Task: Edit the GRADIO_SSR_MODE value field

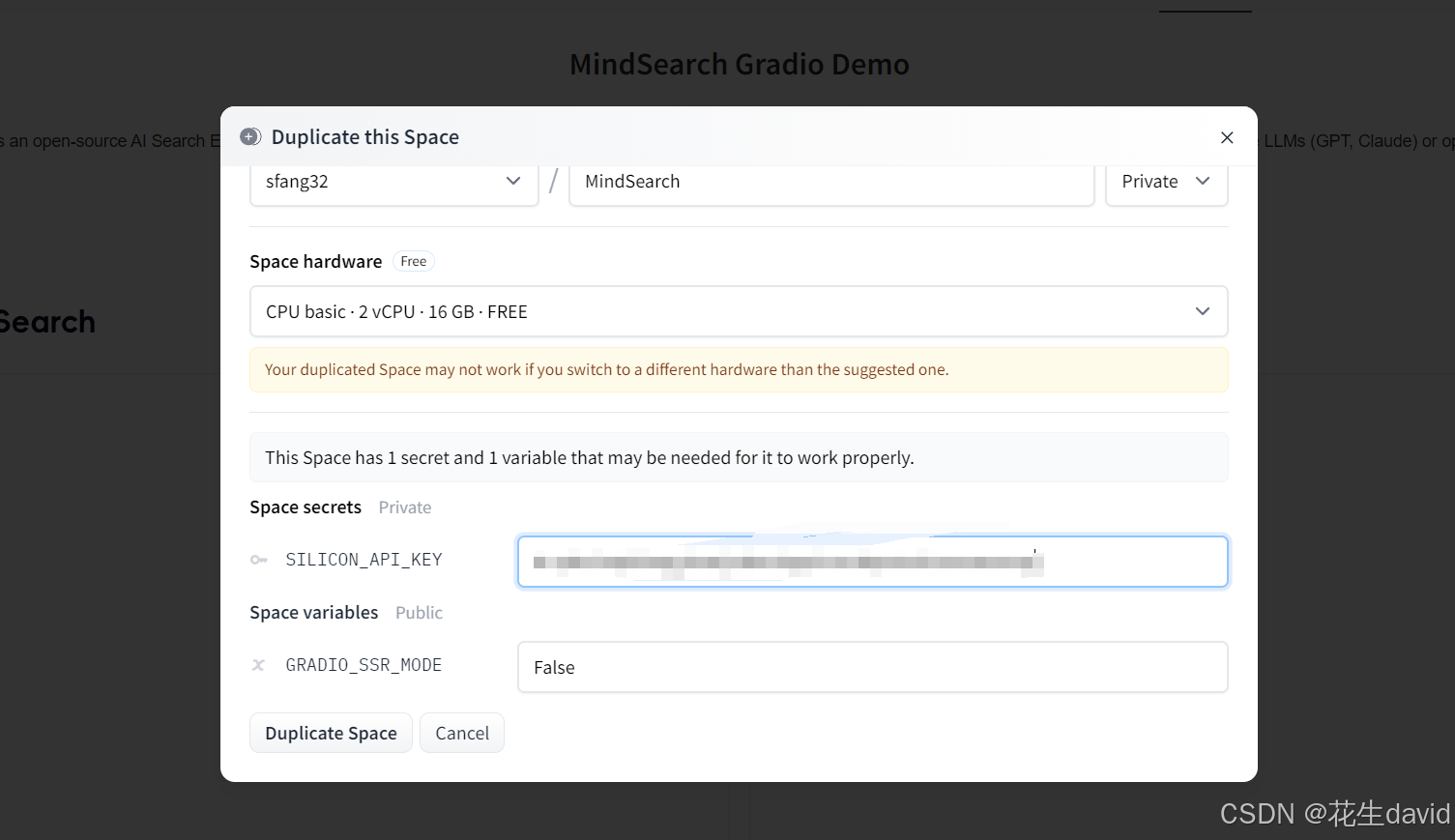Action: pos(873,667)
